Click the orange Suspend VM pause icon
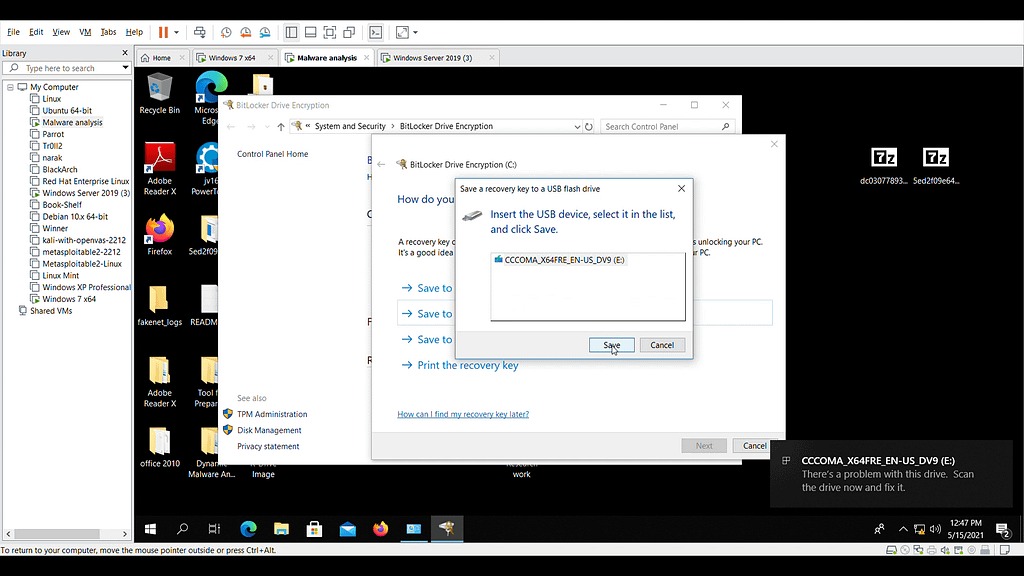Screen dimensions: 1024x576 click(x=163, y=32)
